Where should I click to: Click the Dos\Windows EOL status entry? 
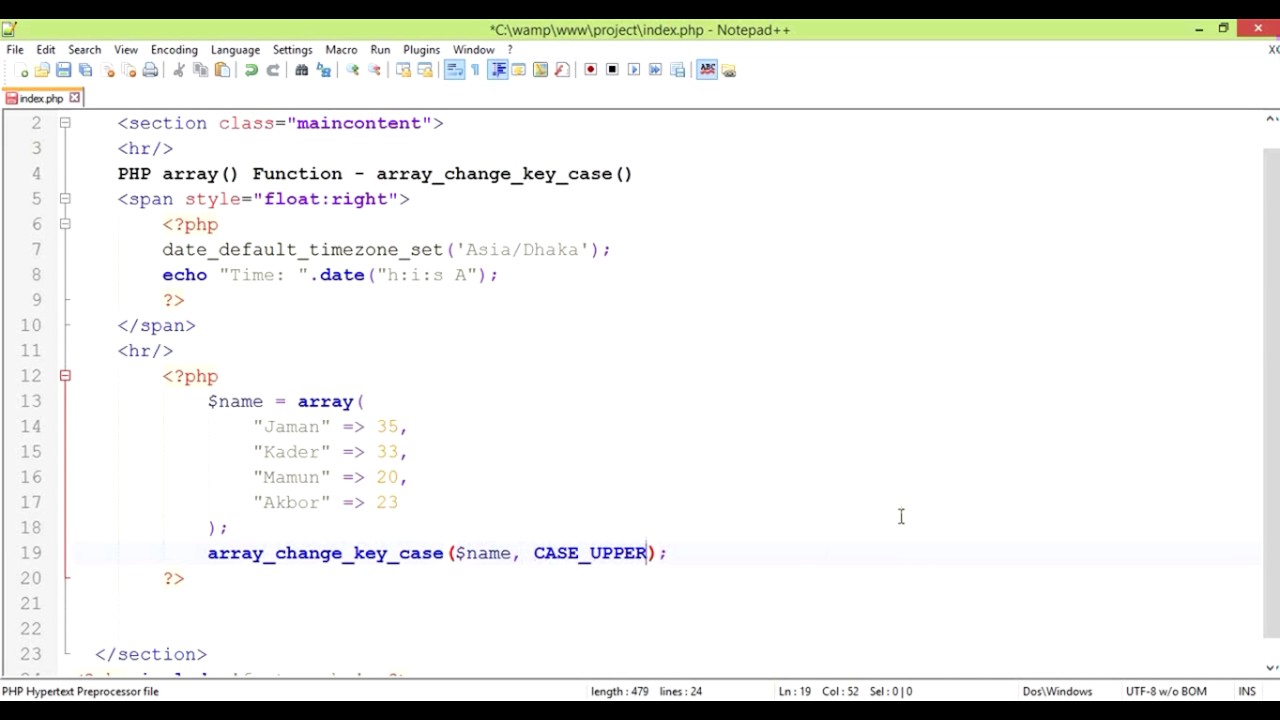coord(1057,691)
